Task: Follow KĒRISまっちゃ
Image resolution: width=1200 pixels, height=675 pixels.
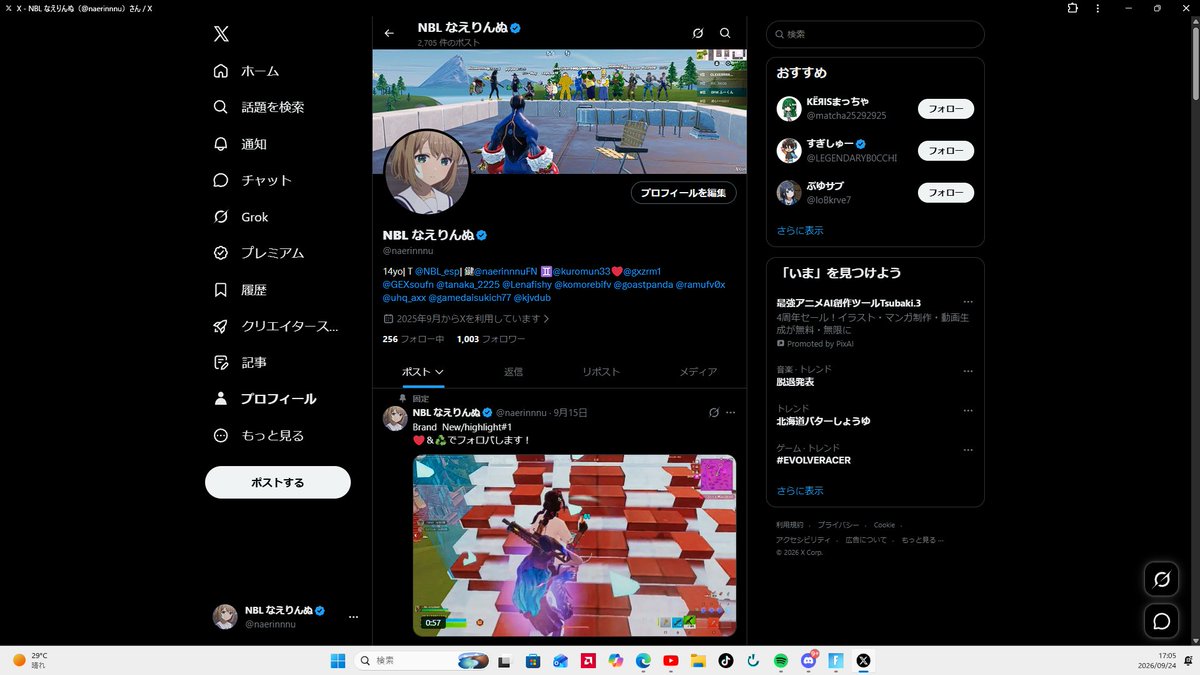Action: 946,109
